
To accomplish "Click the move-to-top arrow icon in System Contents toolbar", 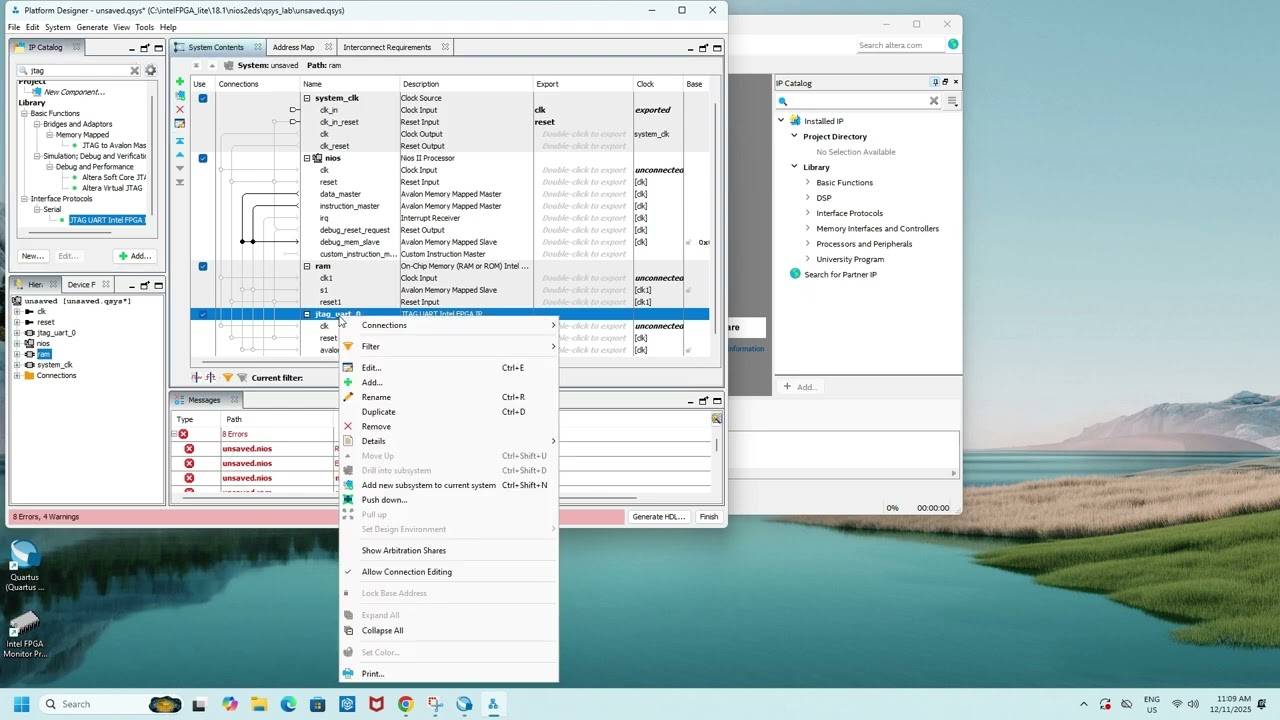I will coord(180,141).
